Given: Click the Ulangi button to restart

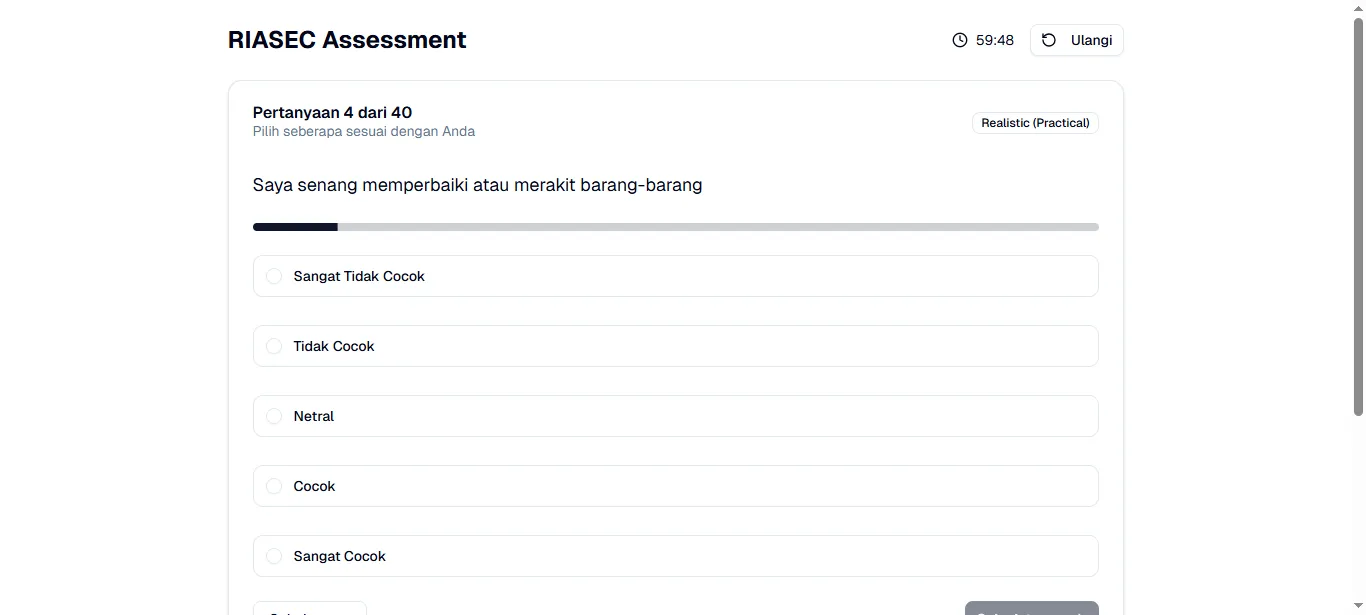Looking at the screenshot, I should pyautogui.click(x=1077, y=40).
